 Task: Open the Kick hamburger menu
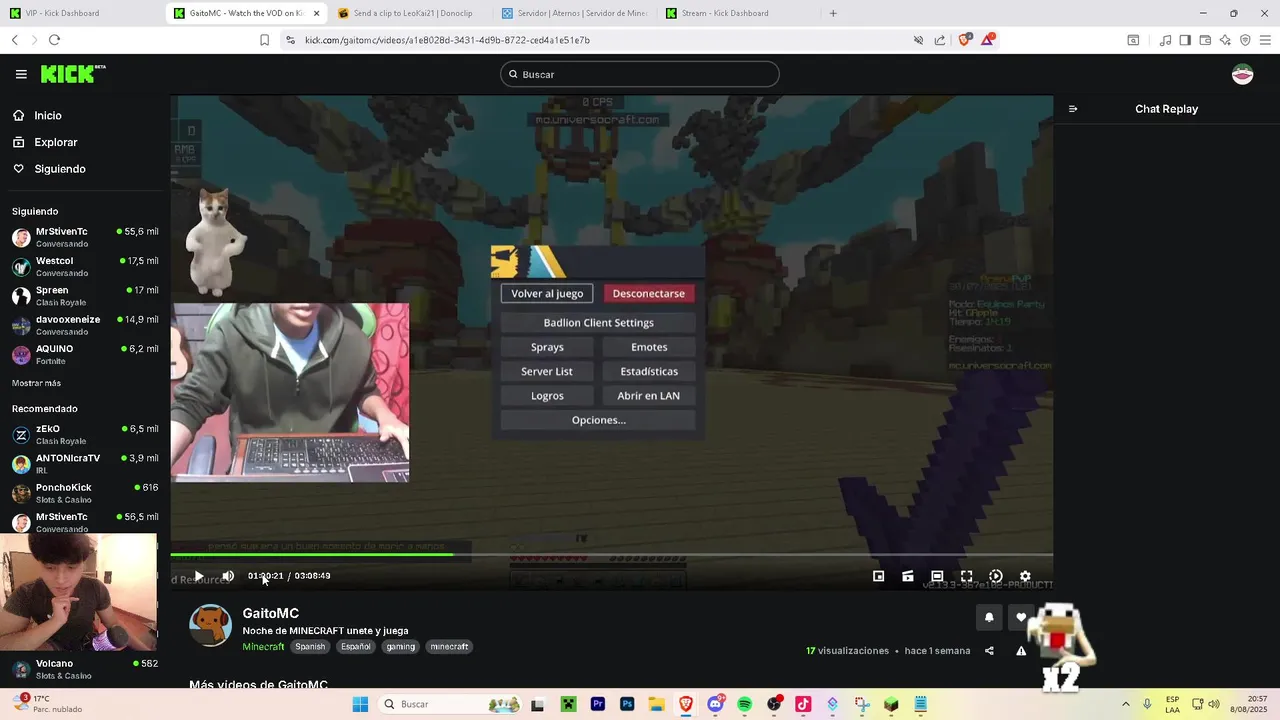point(21,74)
